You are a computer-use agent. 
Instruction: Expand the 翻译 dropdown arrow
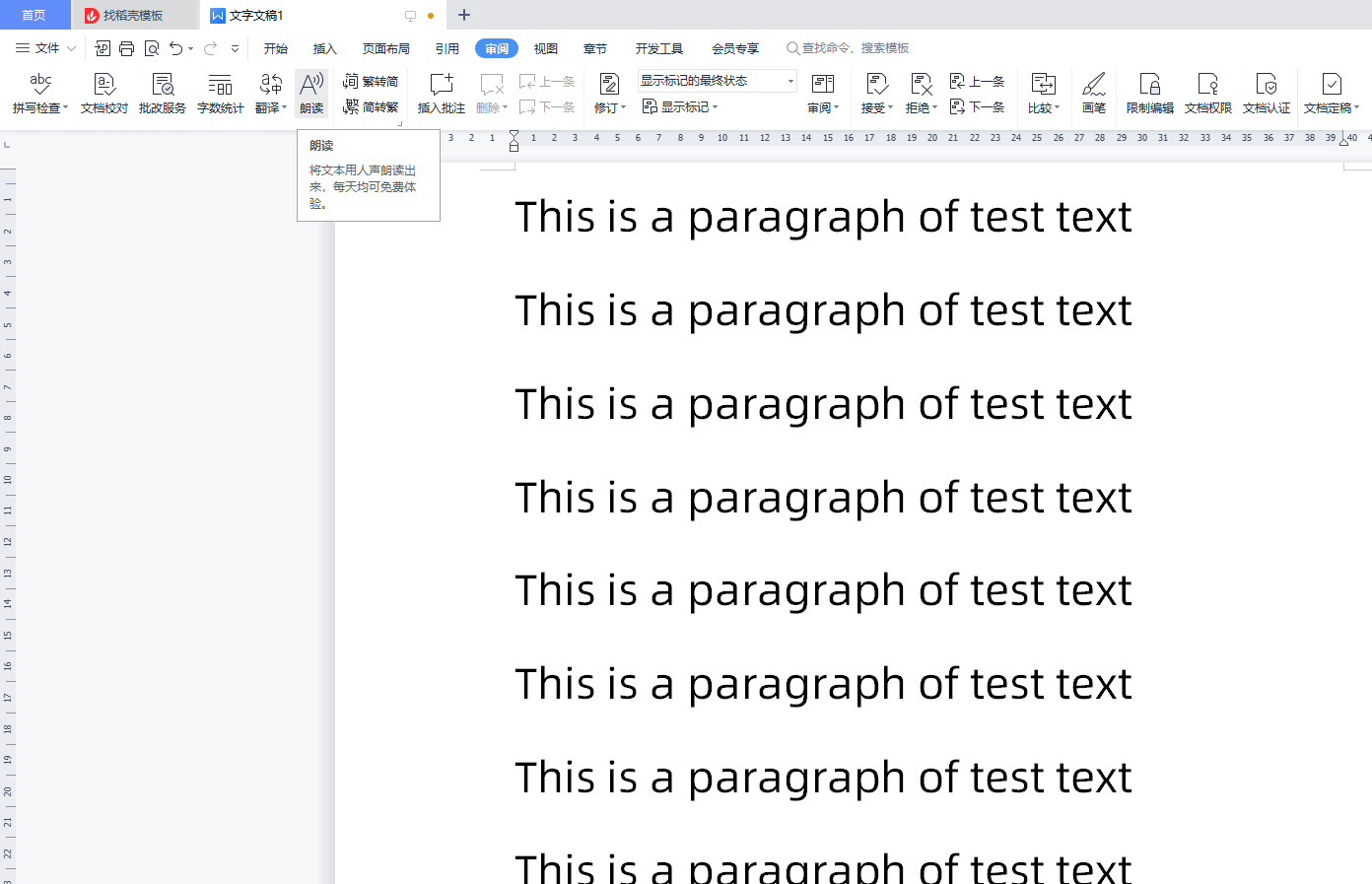click(x=284, y=107)
